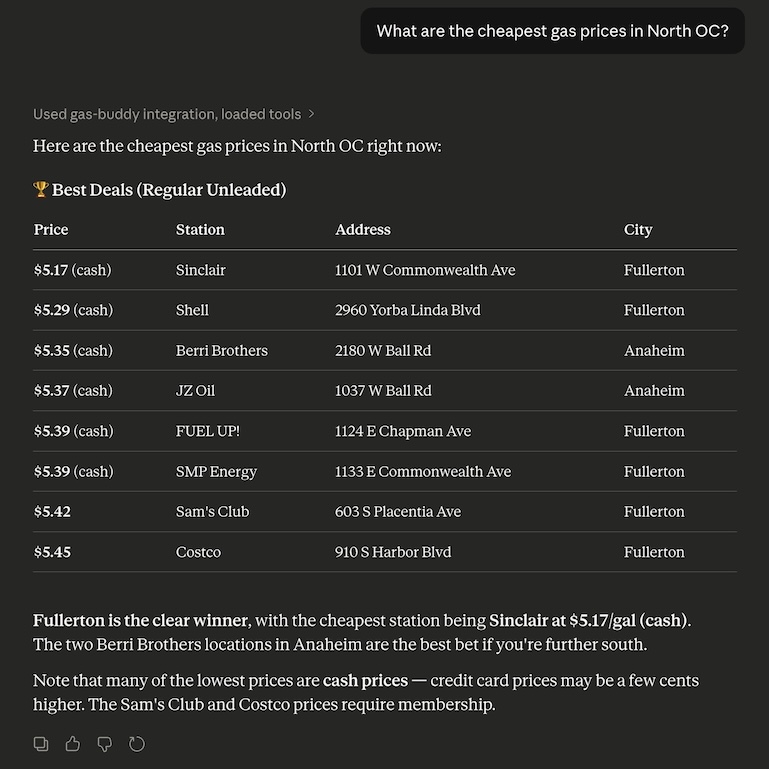
Task: Expand the chevron after loaded tools
Action: tap(311, 114)
